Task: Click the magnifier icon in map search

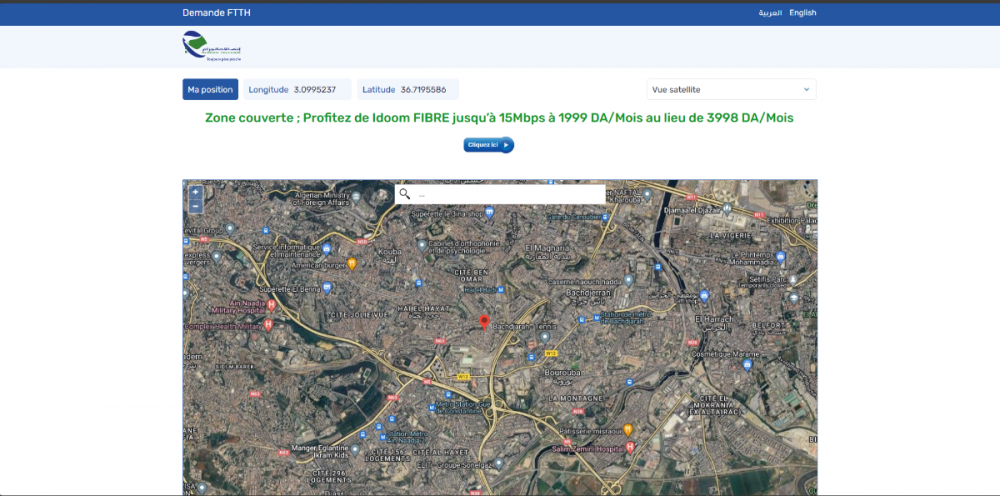Action: click(x=405, y=194)
